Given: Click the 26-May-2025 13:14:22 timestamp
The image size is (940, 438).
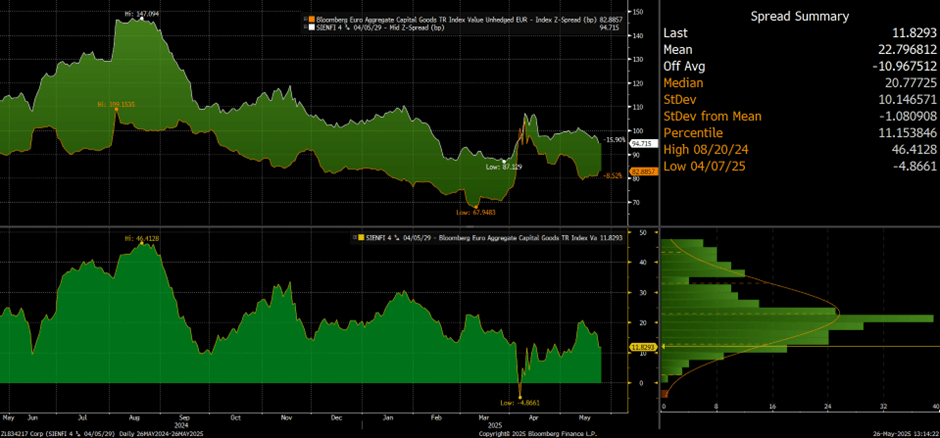Looking at the screenshot, I should point(906,433).
